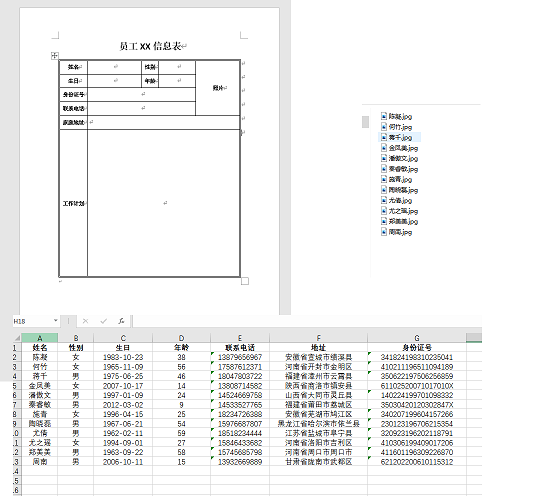This screenshot has height=504, width=540.
Task: Select column F header in Excel
Action: click(x=319, y=338)
